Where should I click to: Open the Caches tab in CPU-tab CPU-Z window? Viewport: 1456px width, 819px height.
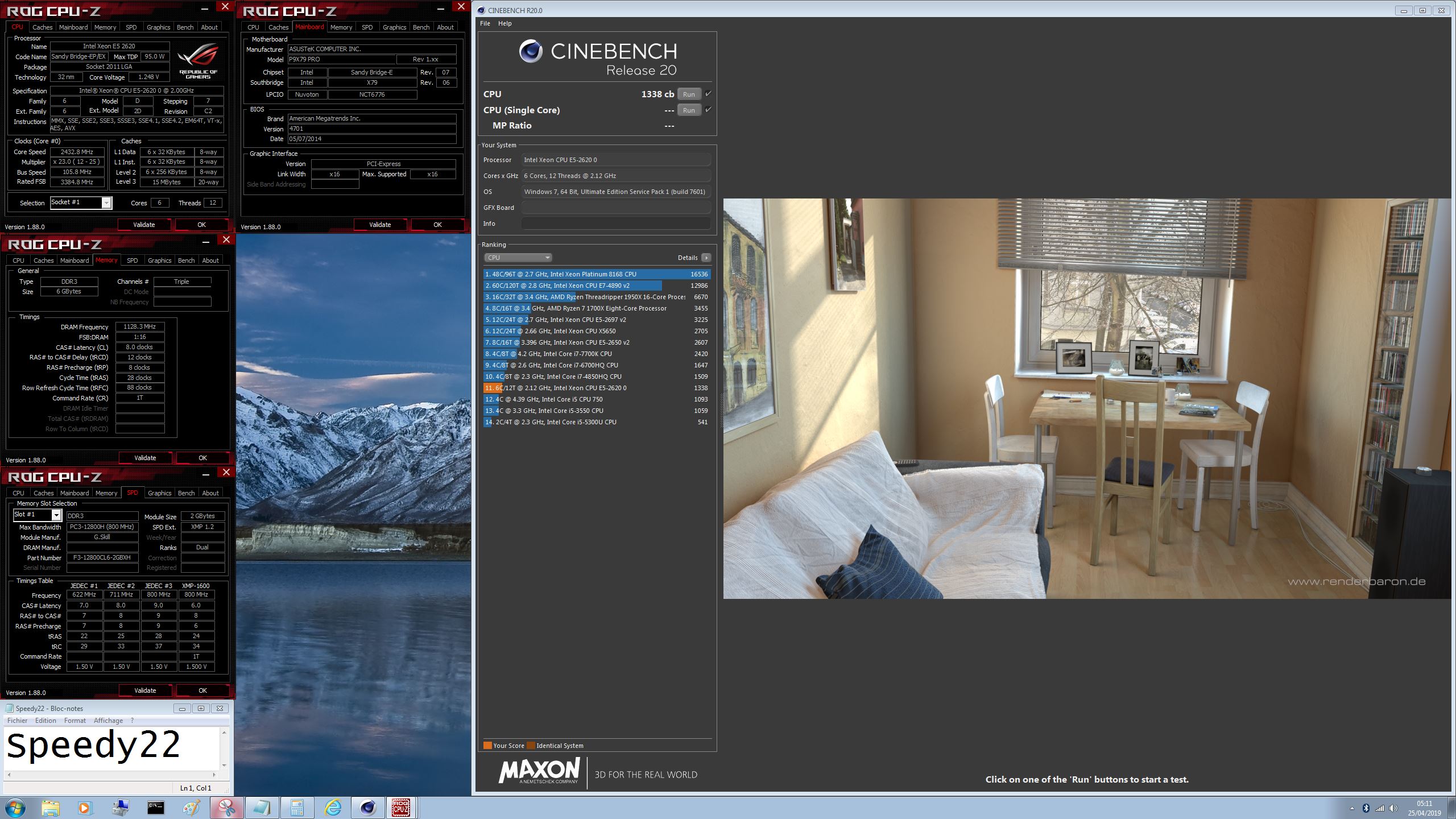point(42,27)
